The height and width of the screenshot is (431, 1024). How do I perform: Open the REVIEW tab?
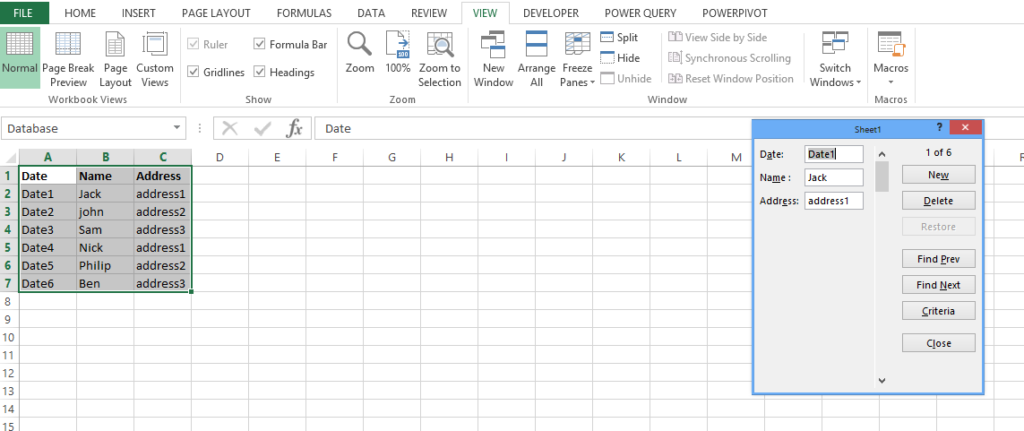[429, 13]
